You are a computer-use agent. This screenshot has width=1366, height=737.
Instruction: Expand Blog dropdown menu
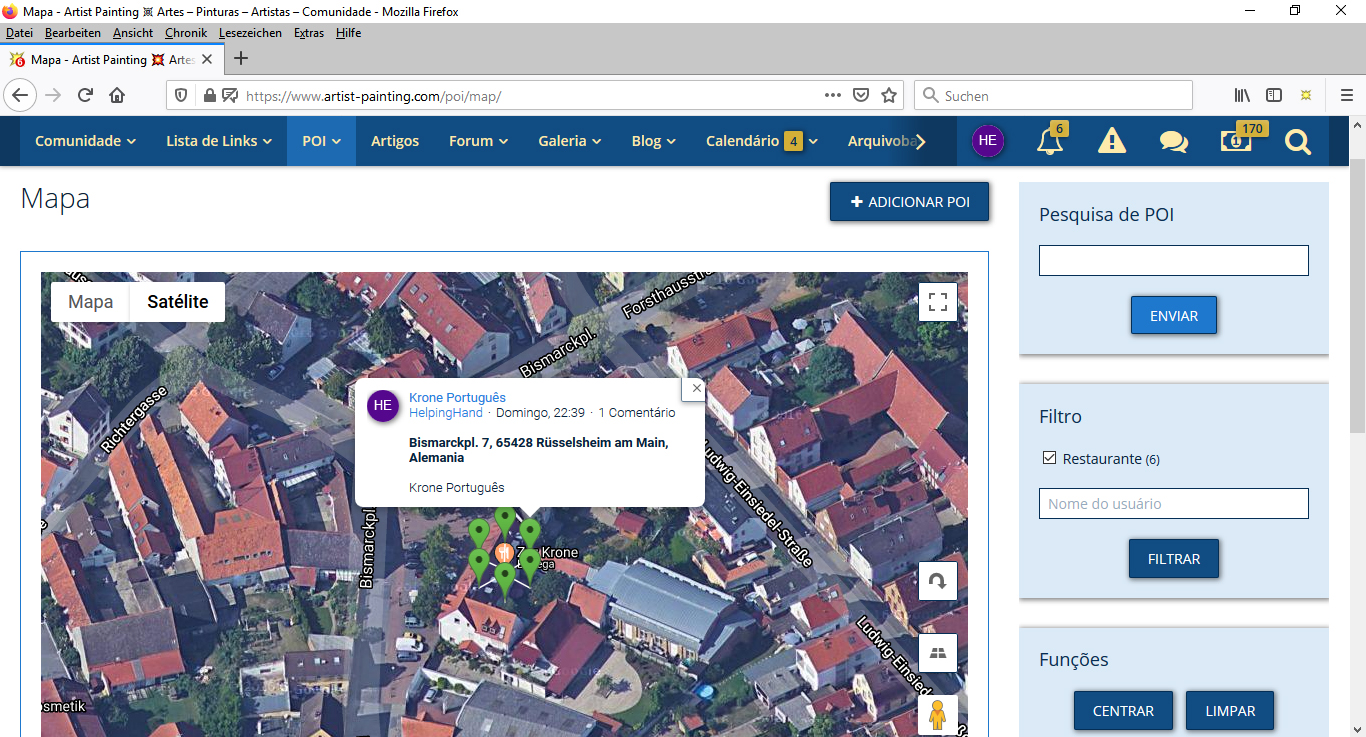[654, 141]
